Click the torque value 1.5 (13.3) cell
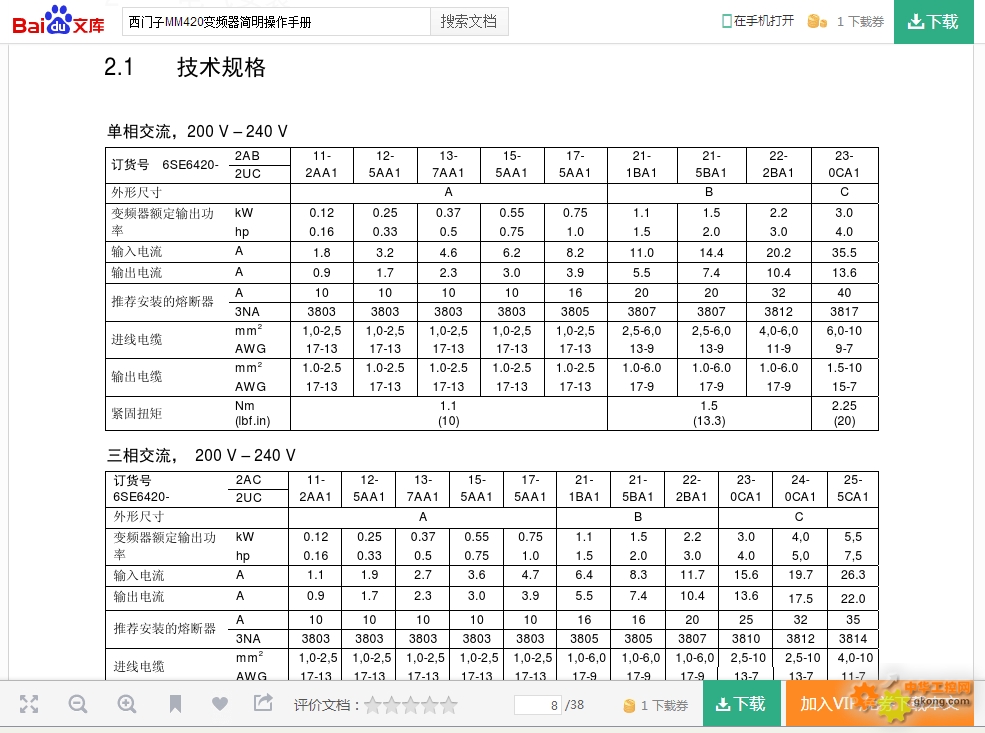Image resolution: width=985 pixels, height=733 pixels. click(709, 413)
